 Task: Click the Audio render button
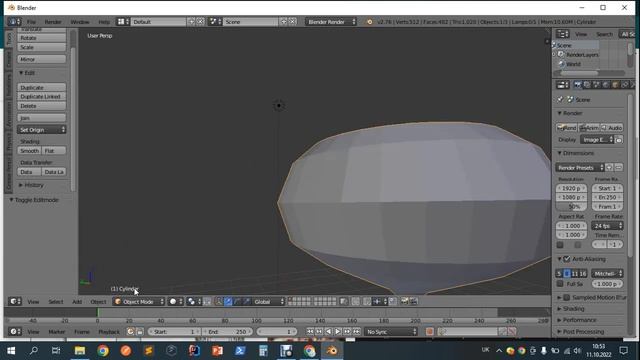pos(612,128)
